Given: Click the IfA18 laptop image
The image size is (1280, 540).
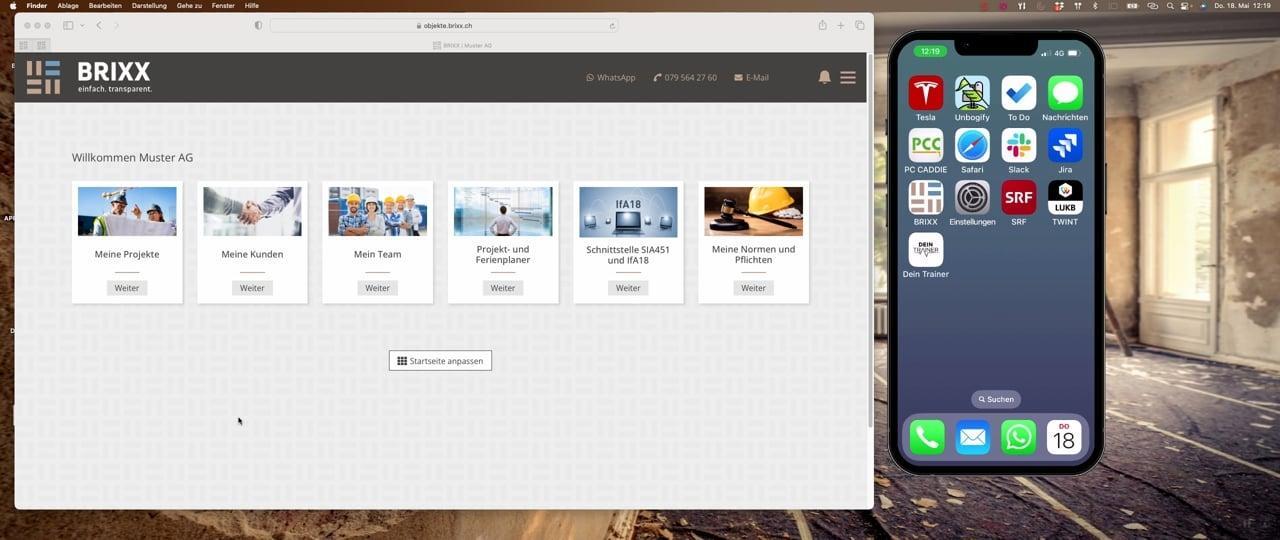Looking at the screenshot, I should point(628,211).
